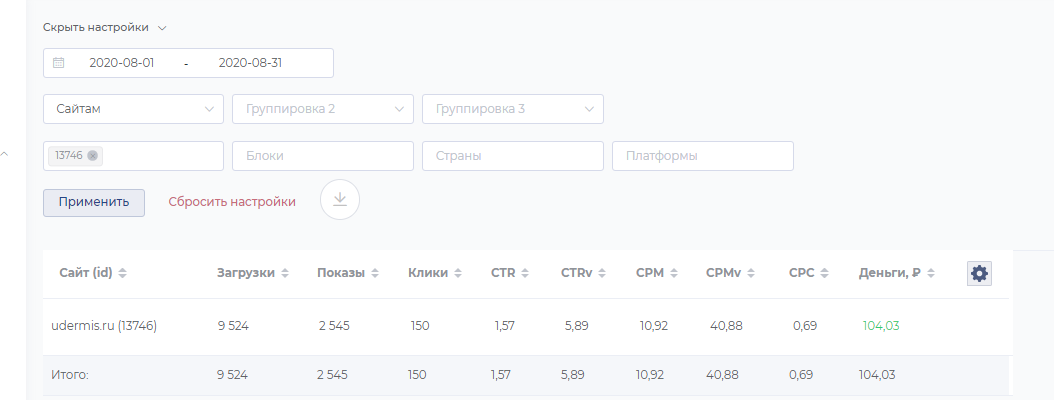Click the start date 2020-08-01
Image resolution: width=1054 pixels, height=400 pixels.
pos(121,63)
